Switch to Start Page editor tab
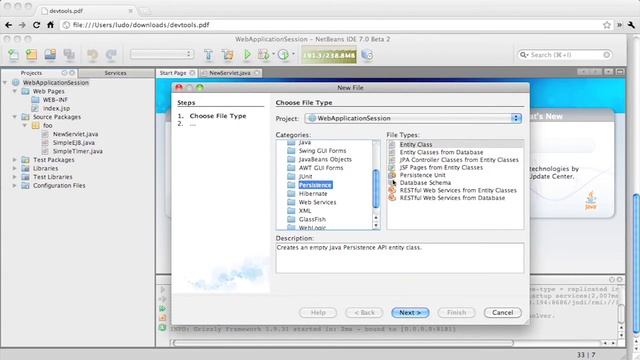The width and height of the screenshot is (640, 360). (x=173, y=73)
